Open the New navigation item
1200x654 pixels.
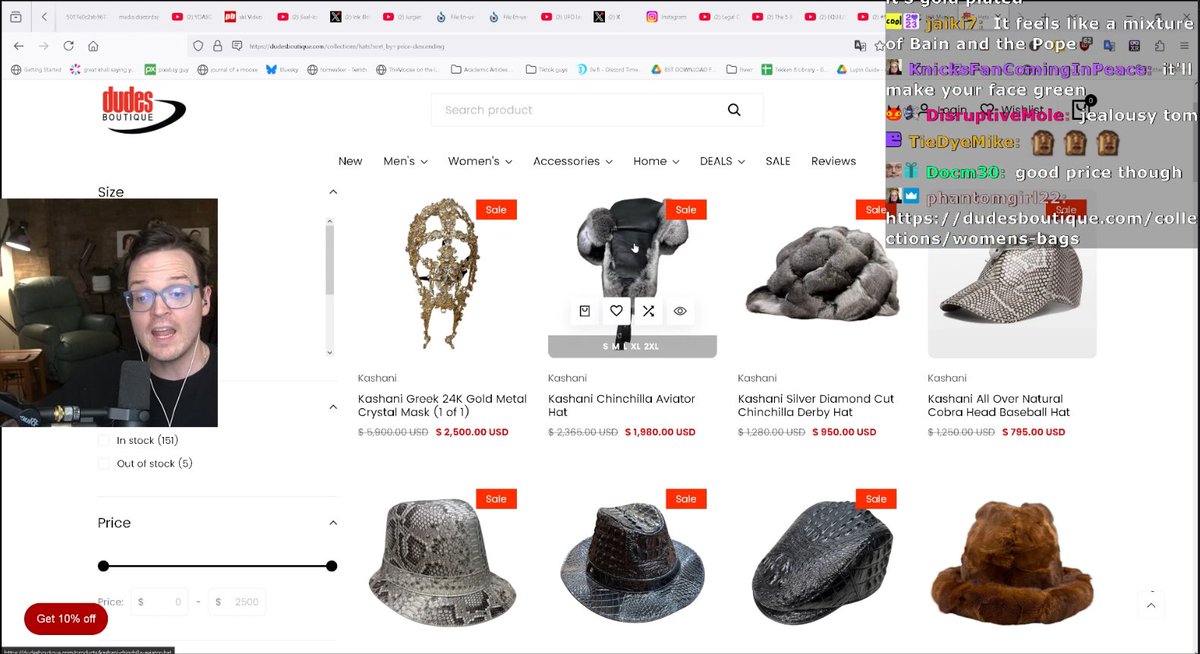tap(350, 161)
